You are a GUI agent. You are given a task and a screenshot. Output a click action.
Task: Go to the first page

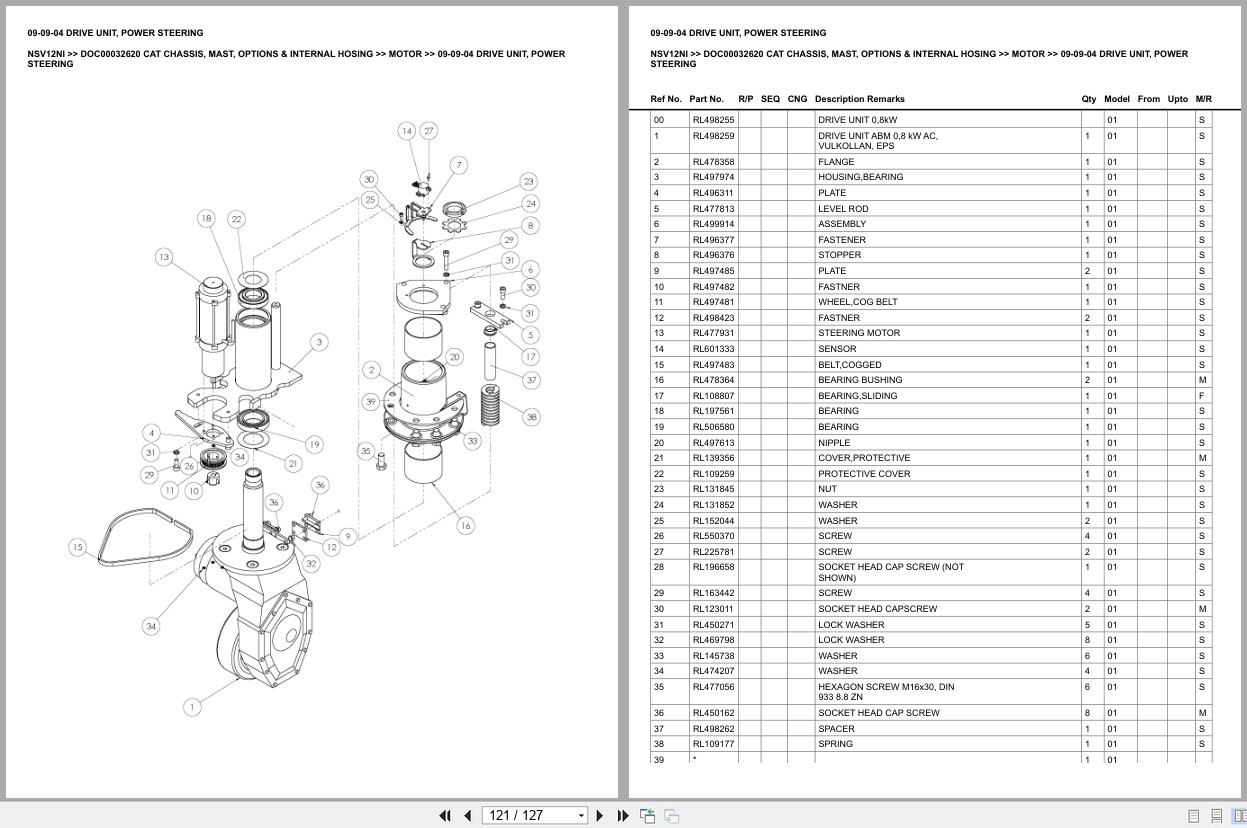click(x=445, y=815)
